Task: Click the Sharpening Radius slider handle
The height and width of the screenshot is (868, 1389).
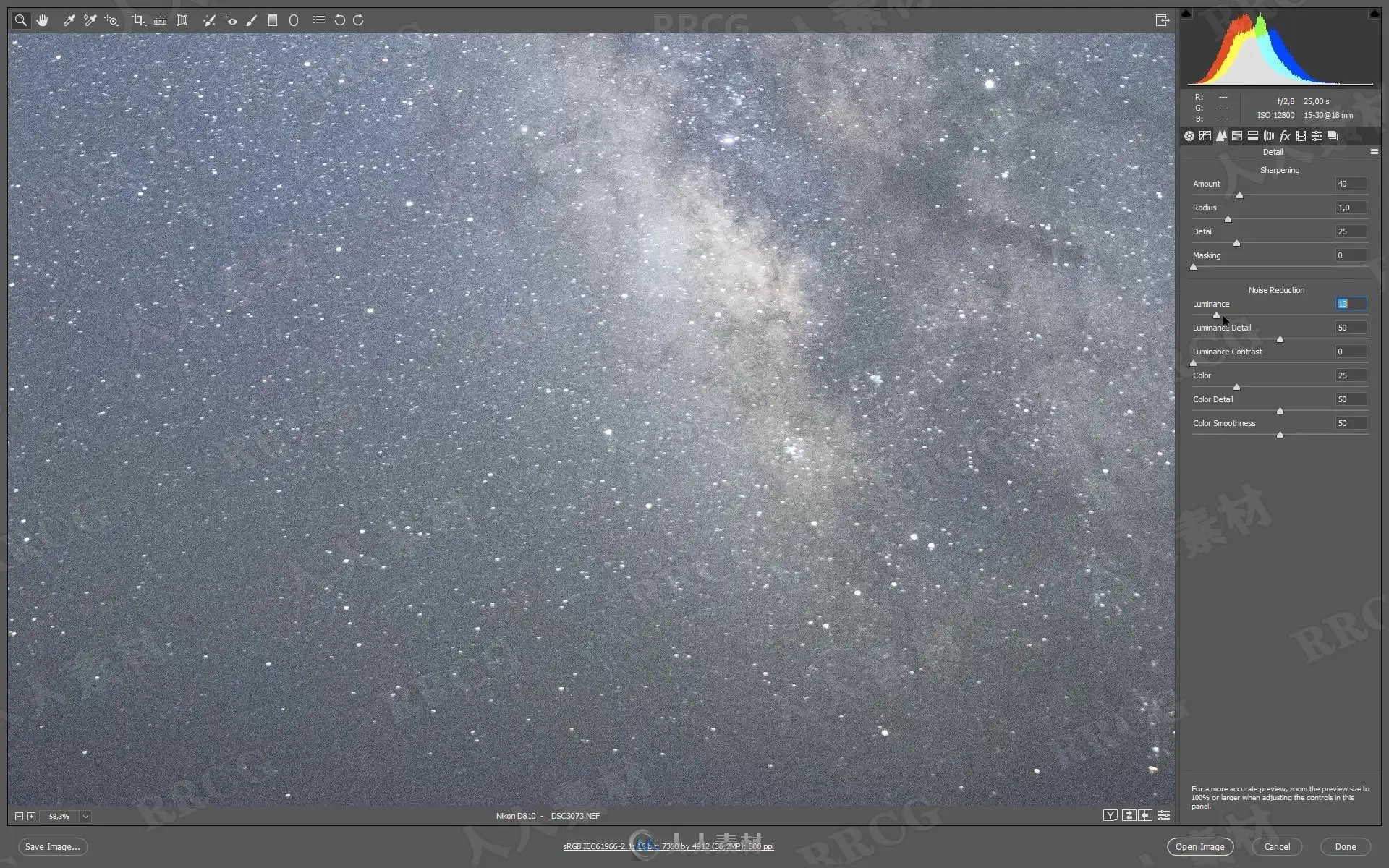Action: (x=1228, y=219)
